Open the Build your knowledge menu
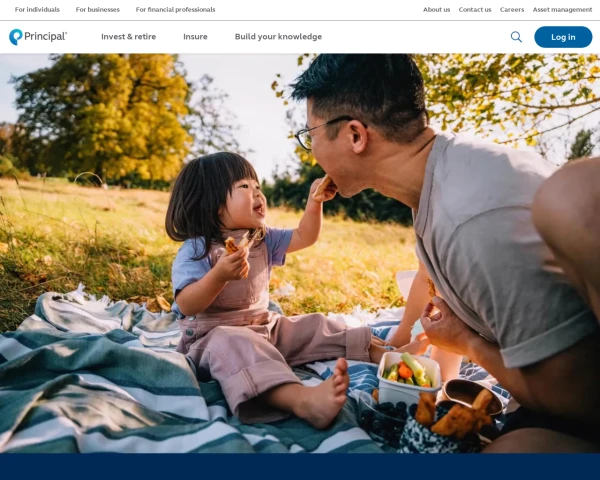Screen dimensions: 600x480 coord(278,37)
